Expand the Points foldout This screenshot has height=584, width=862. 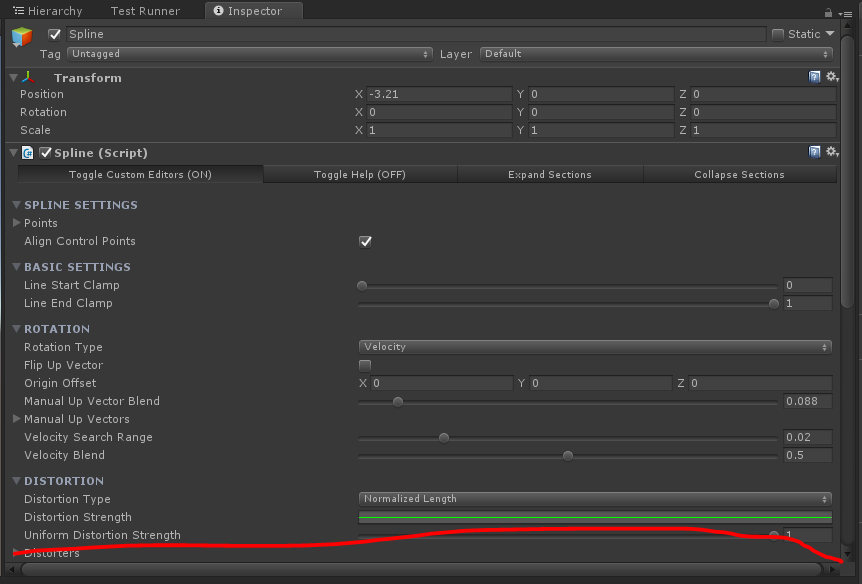16,223
